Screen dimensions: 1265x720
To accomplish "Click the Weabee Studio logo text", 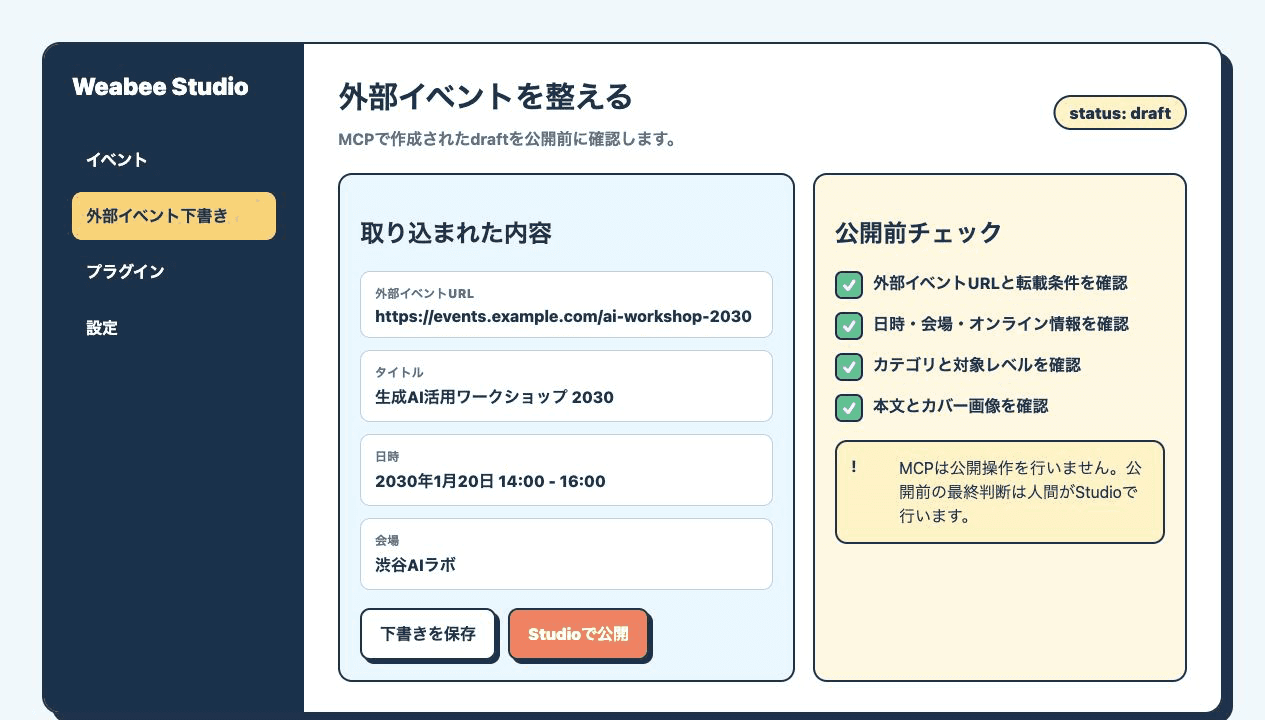I will (x=160, y=87).
